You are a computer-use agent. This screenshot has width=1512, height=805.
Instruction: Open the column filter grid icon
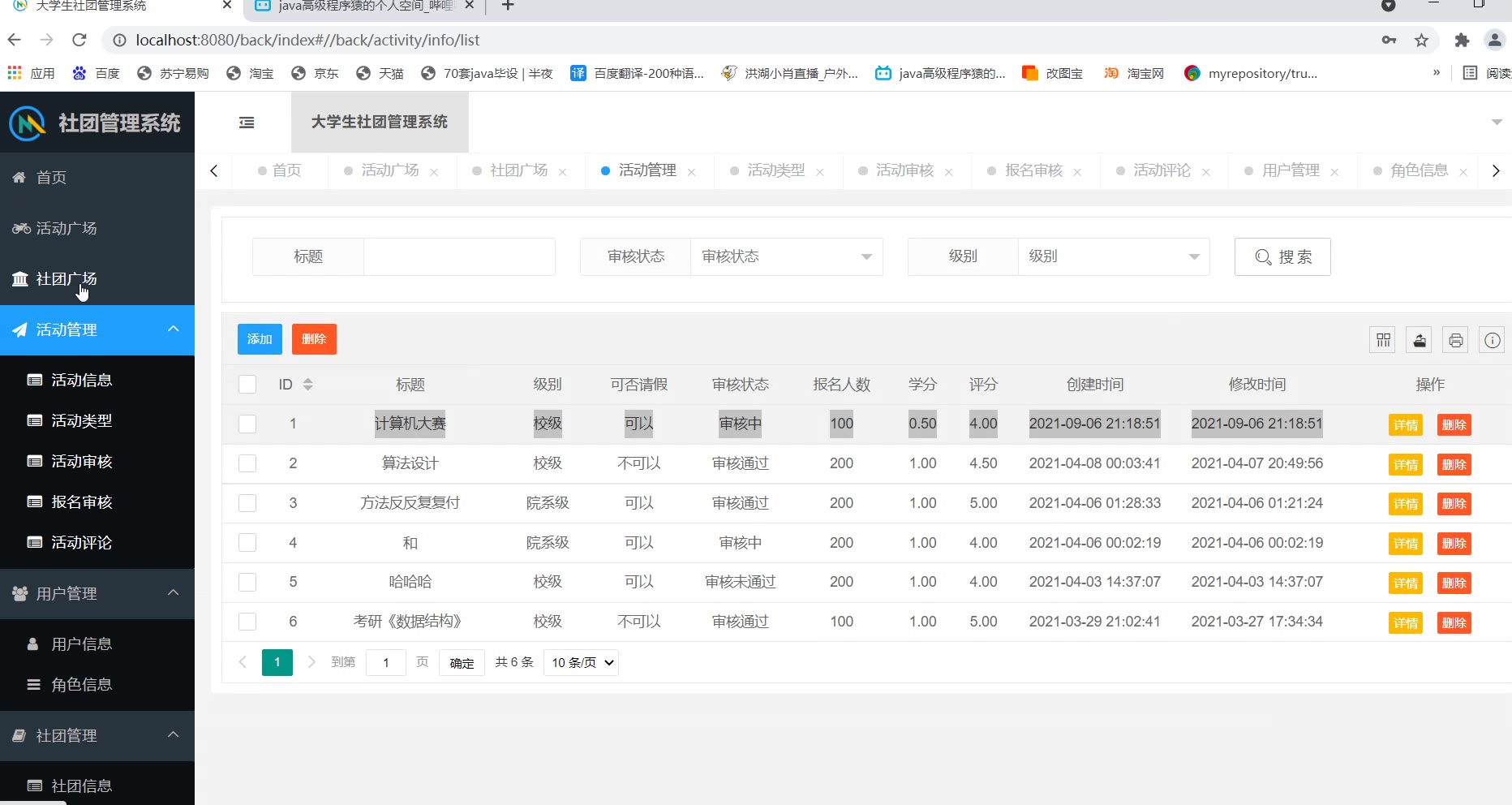pos(1383,340)
